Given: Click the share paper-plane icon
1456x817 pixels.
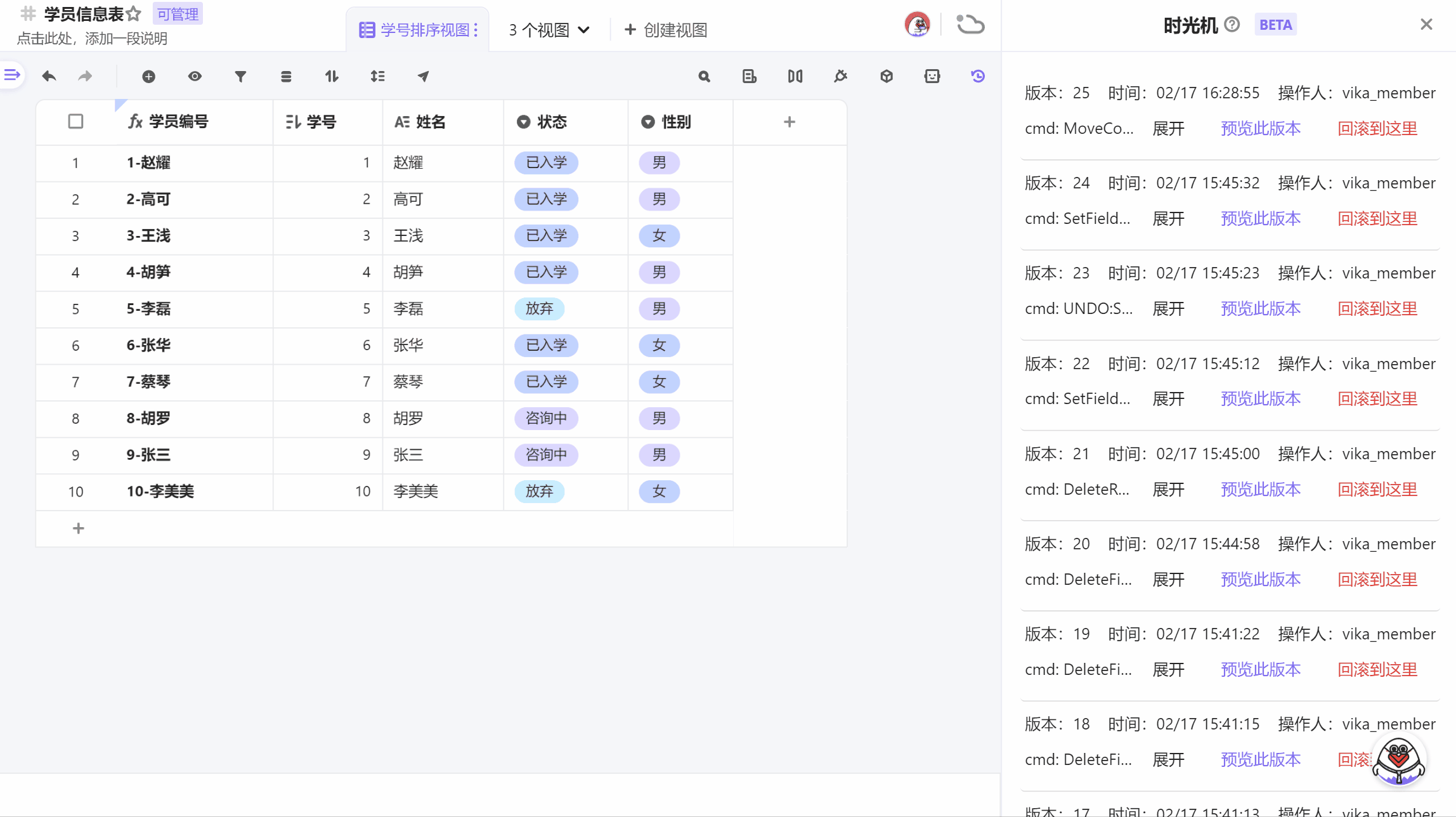Looking at the screenshot, I should coord(423,76).
